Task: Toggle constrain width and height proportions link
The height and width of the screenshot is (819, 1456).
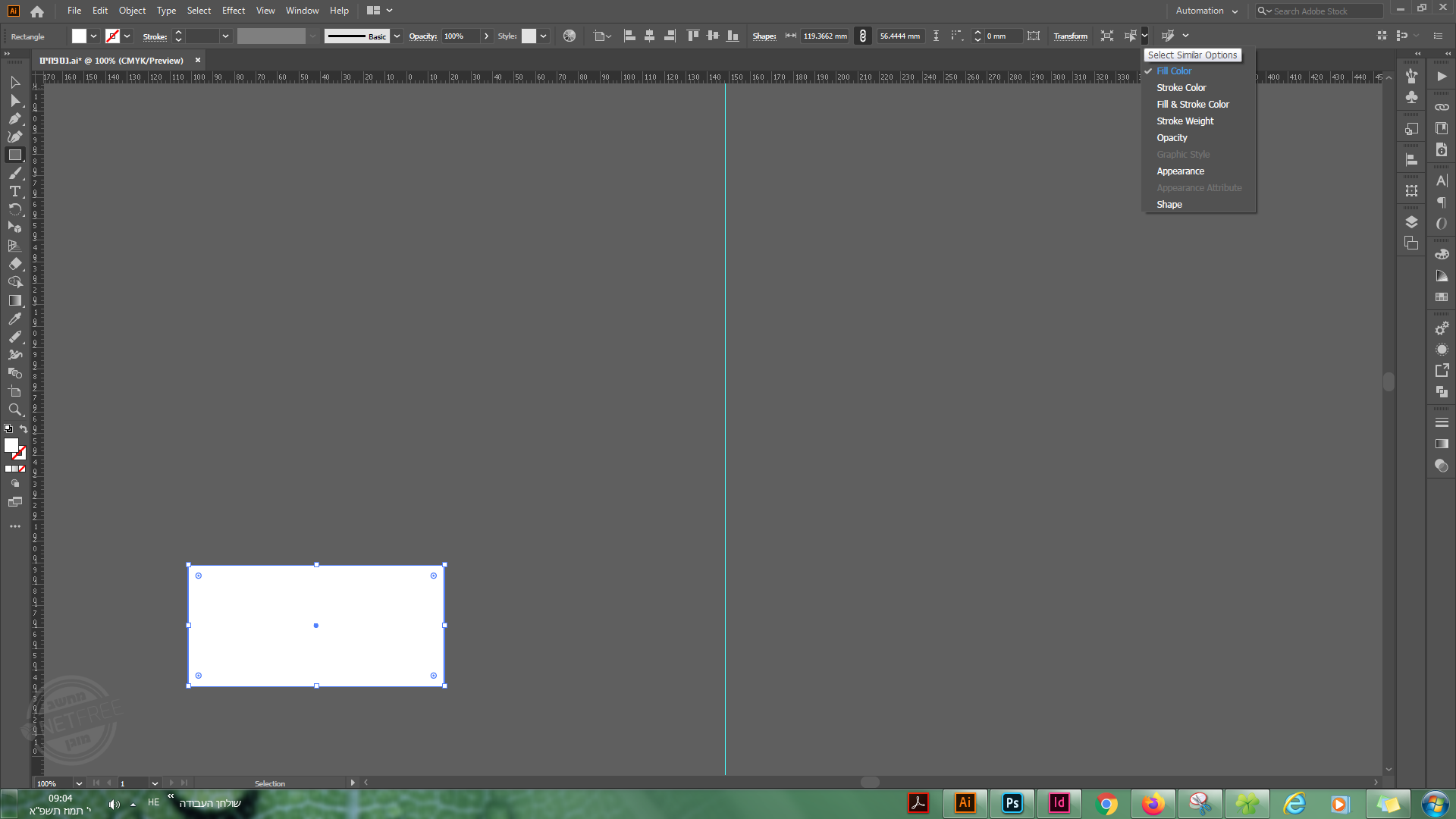Action: click(862, 36)
